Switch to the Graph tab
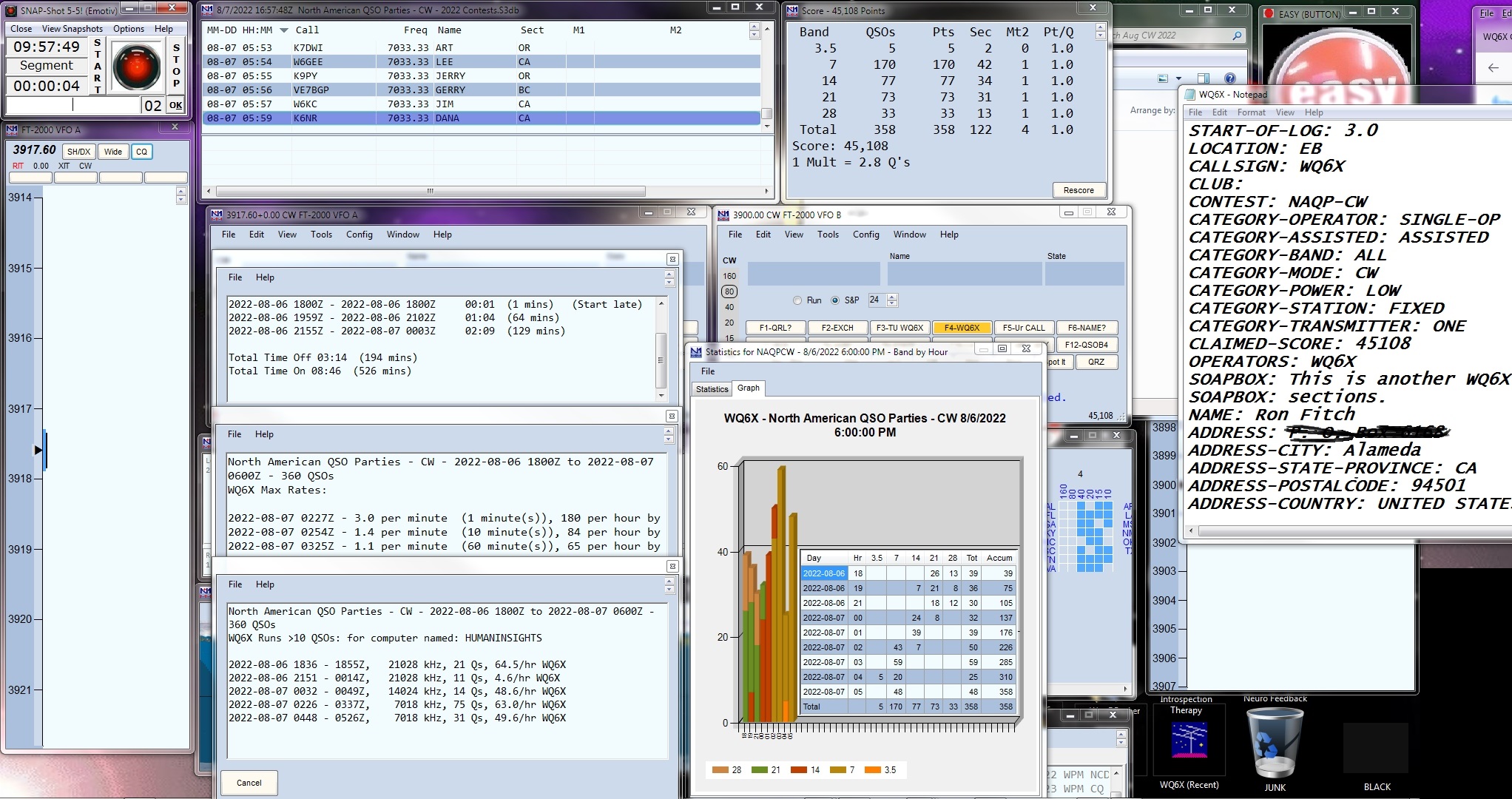Viewport: 1512px width, 799px height. (x=749, y=388)
